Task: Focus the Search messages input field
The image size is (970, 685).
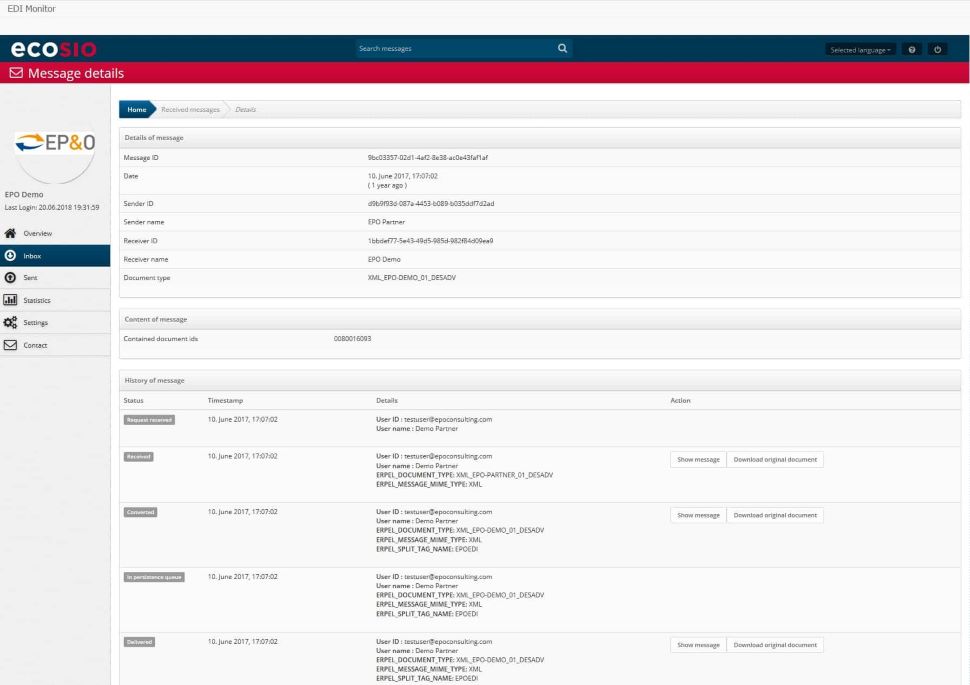Action: click(x=453, y=48)
